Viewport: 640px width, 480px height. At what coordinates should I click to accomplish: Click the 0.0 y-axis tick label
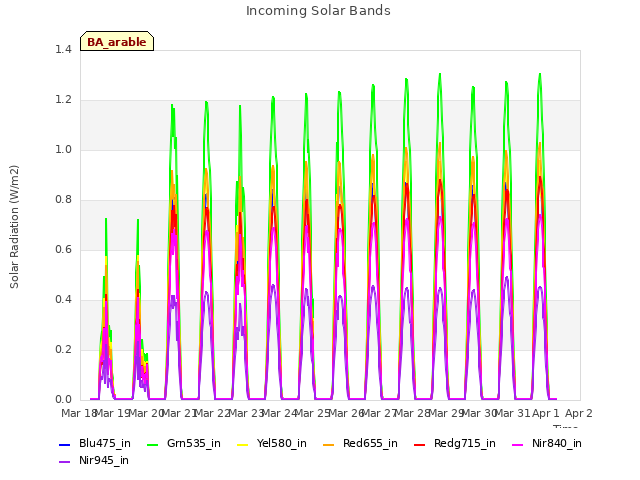pos(63,400)
